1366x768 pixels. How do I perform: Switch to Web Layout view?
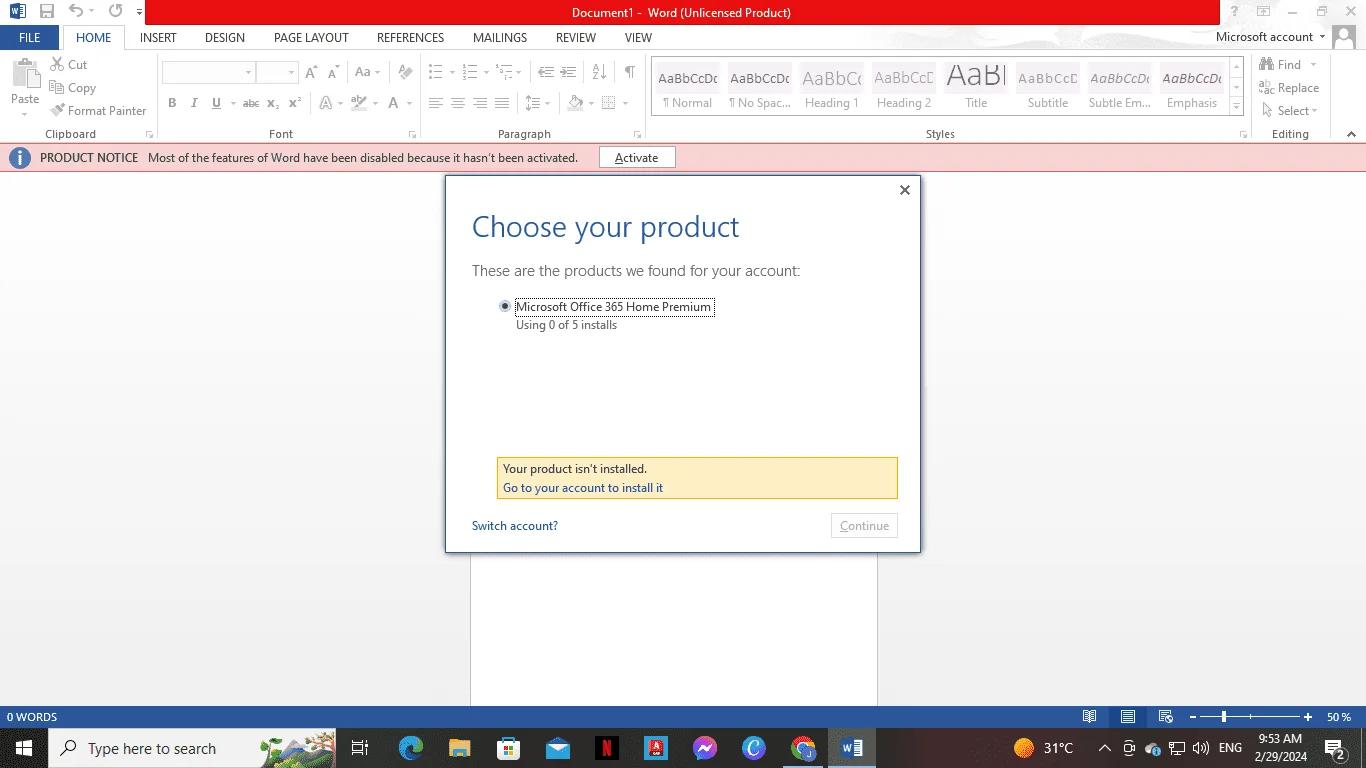point(1165,717)
